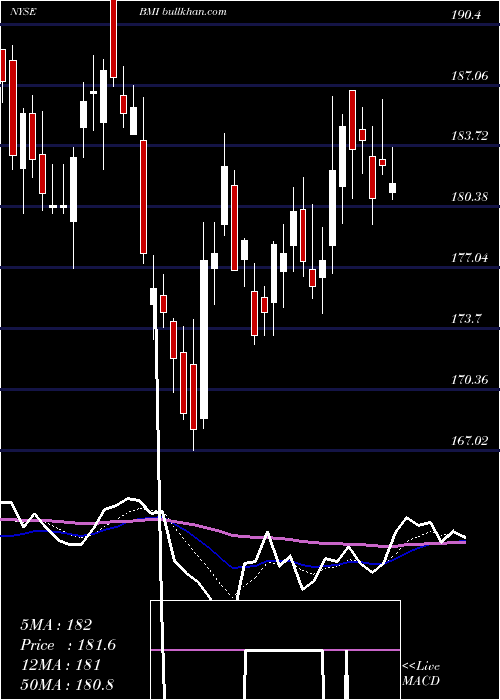
Task: Click the BMI bullkhan.com title text
Action: 183,12
